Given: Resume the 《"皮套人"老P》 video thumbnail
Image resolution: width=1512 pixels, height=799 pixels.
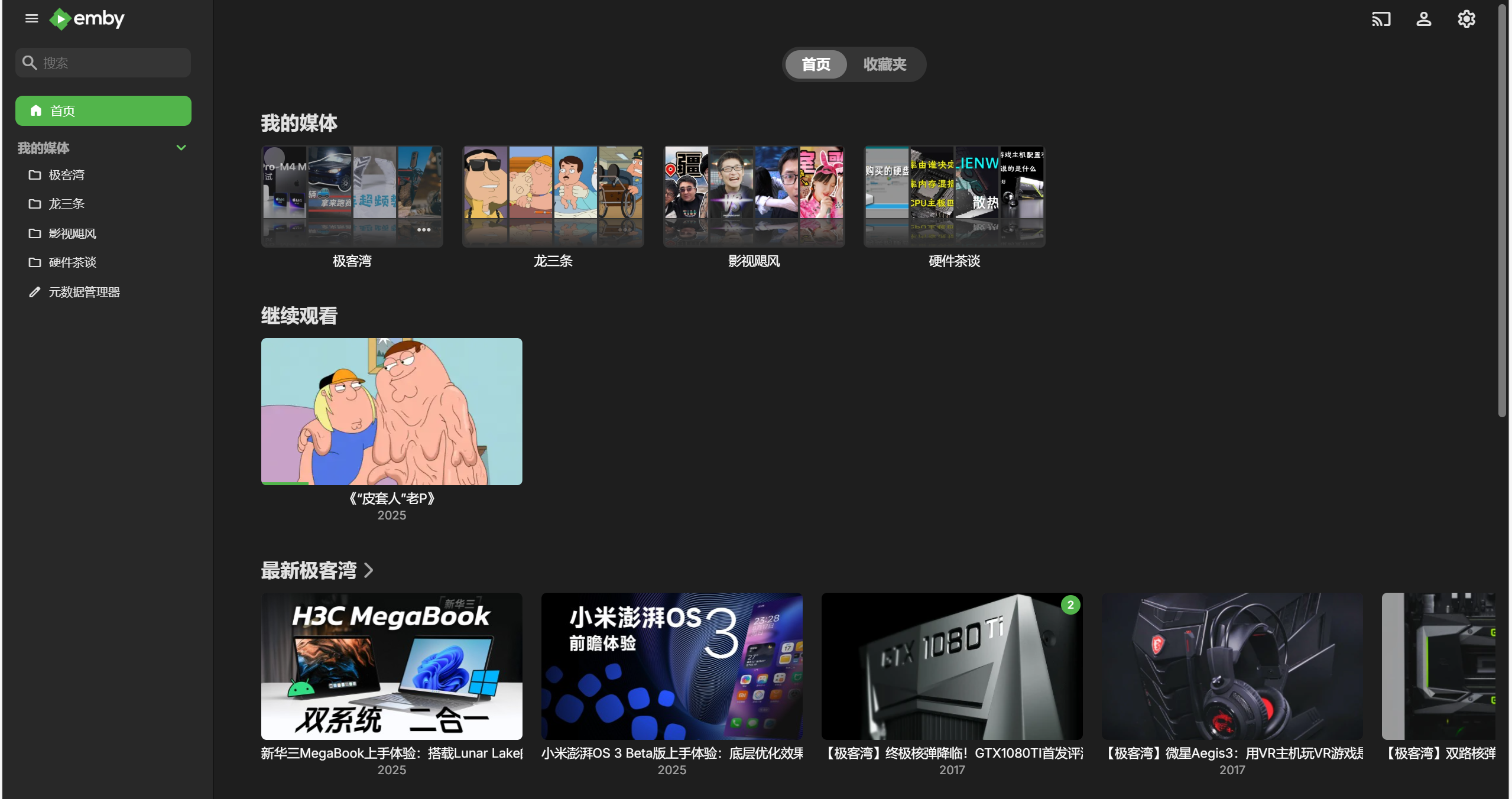Looking at the screenshot, I should click(392, 411).
